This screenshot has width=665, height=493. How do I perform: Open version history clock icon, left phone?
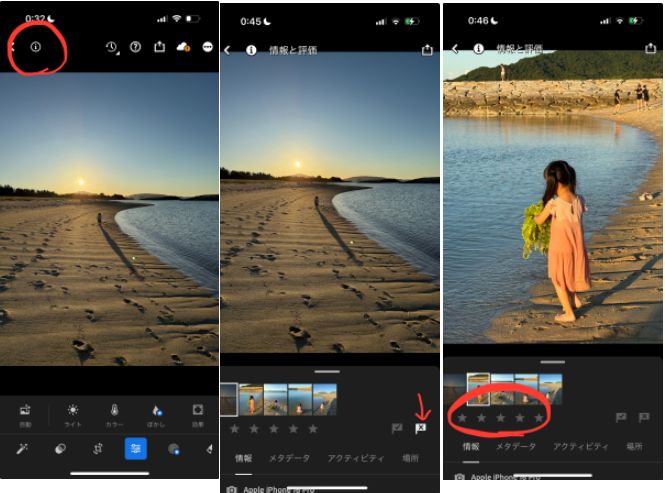point(112,47)
